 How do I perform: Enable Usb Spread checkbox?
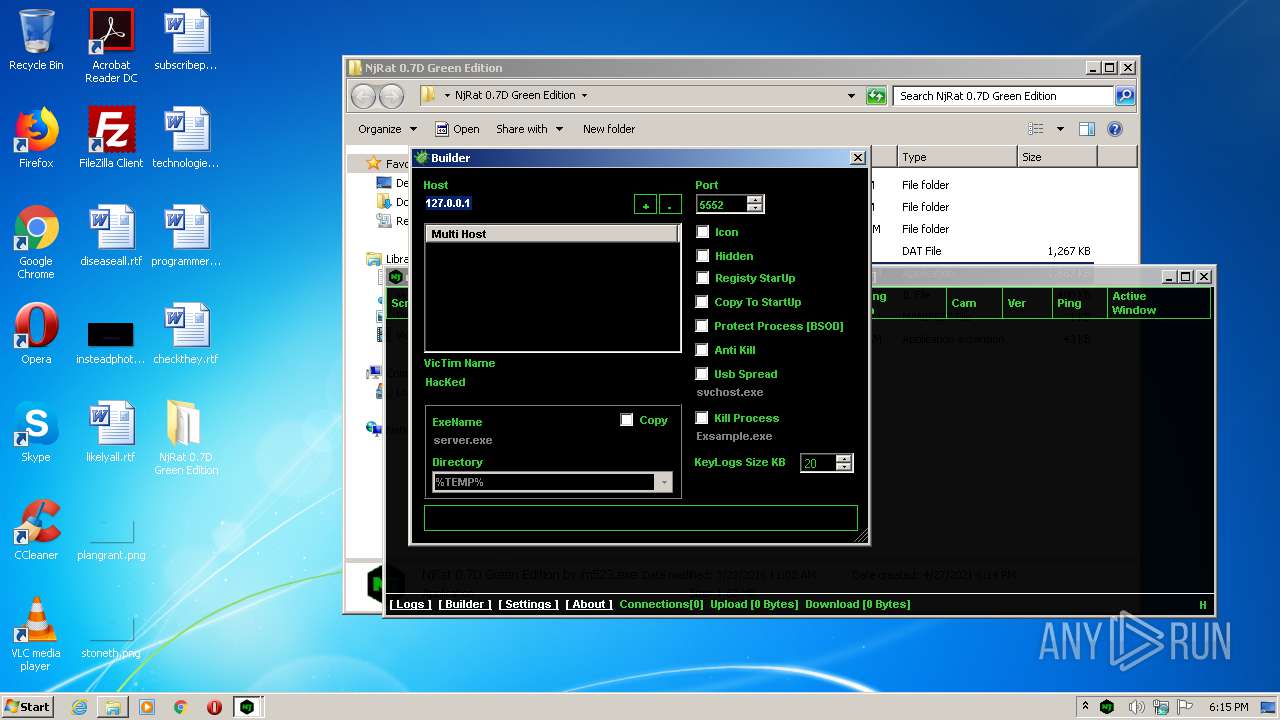[x=703, y=374]
